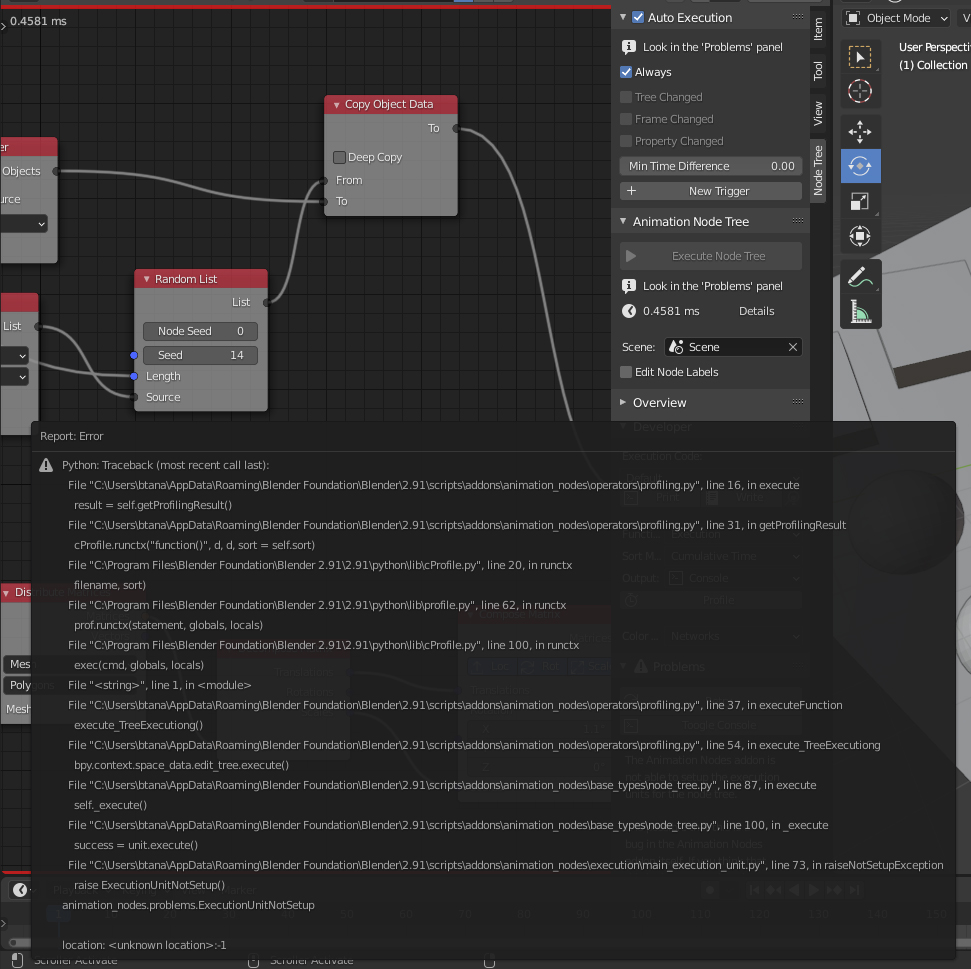Screen dimensions: 971x969
Task: Select the Measure tool
Action: point(860,312)
